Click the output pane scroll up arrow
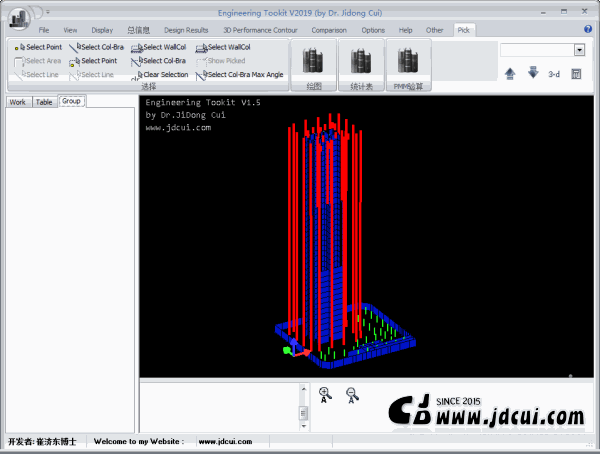Viewport: 600px width, 454px height. point(304,389)
